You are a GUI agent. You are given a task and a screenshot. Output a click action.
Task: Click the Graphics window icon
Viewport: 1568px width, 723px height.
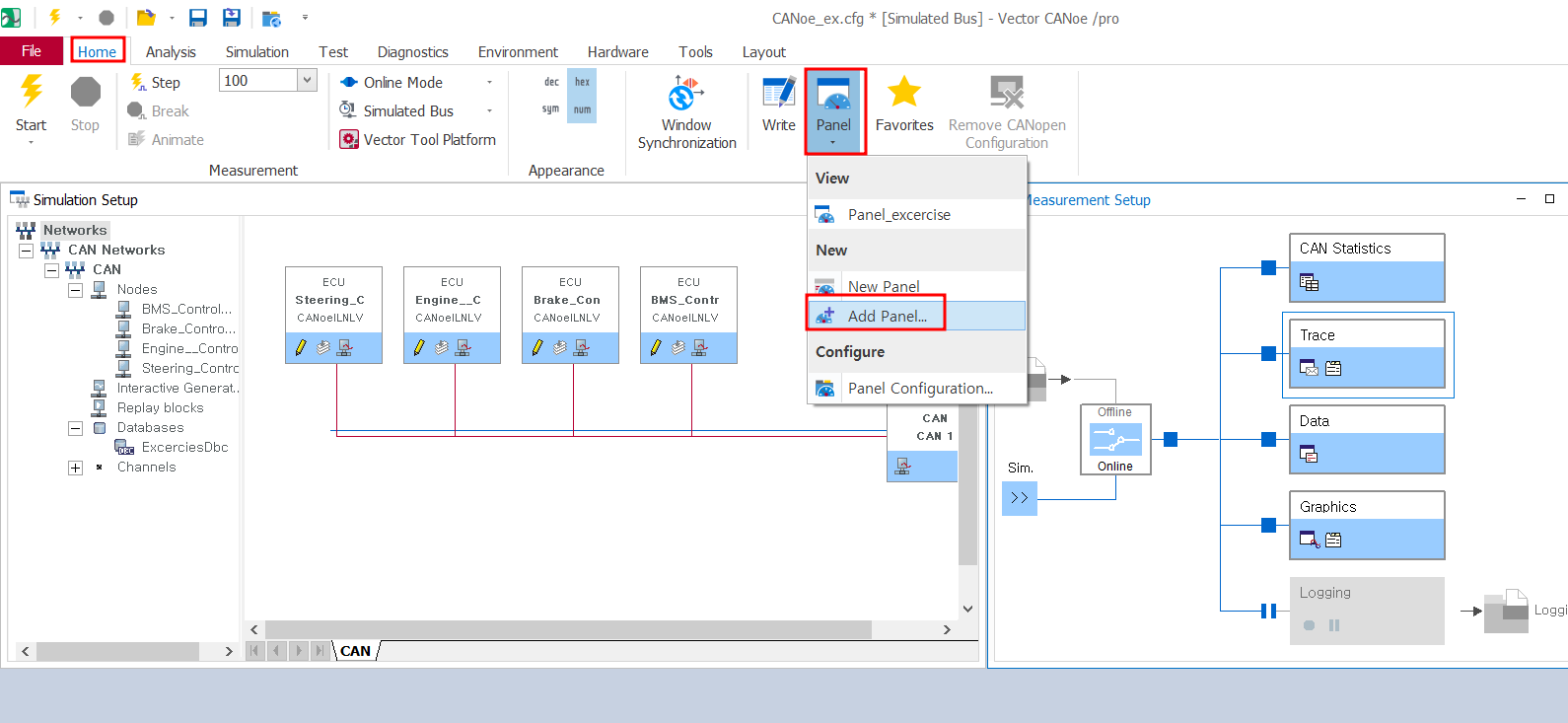click(x=1309, y=540)
